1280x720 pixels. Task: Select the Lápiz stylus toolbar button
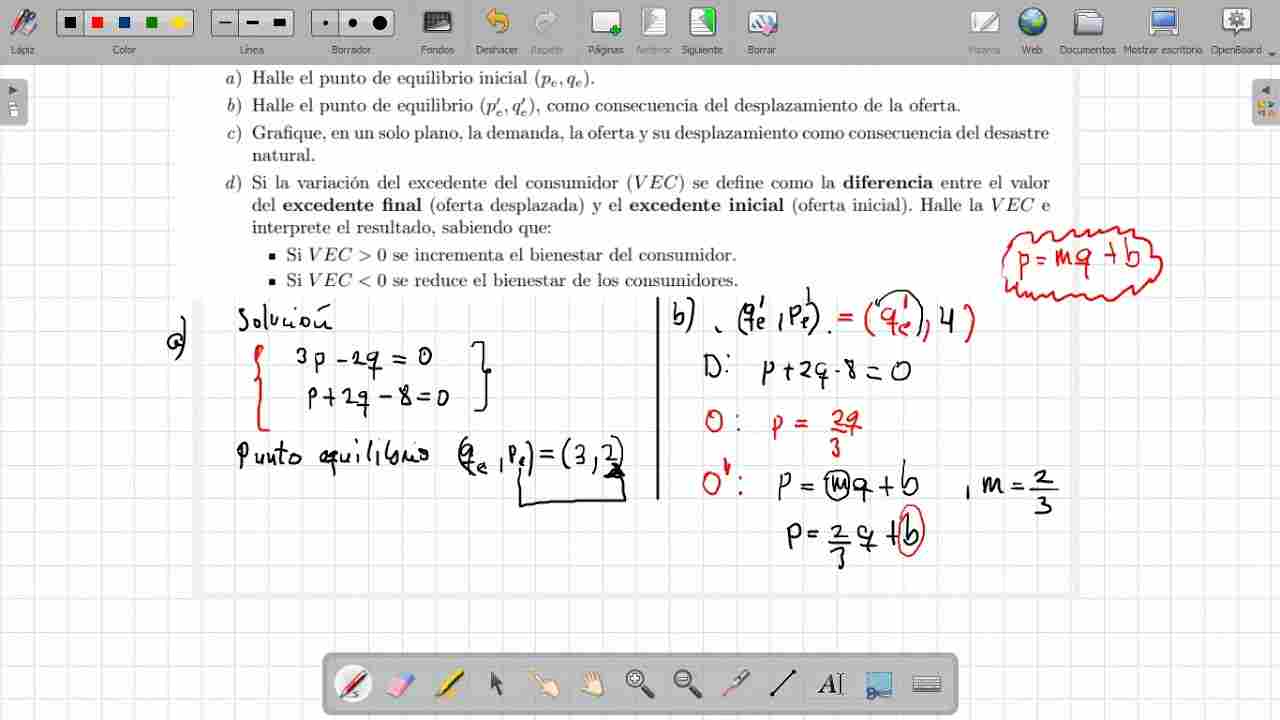point(22,30)
